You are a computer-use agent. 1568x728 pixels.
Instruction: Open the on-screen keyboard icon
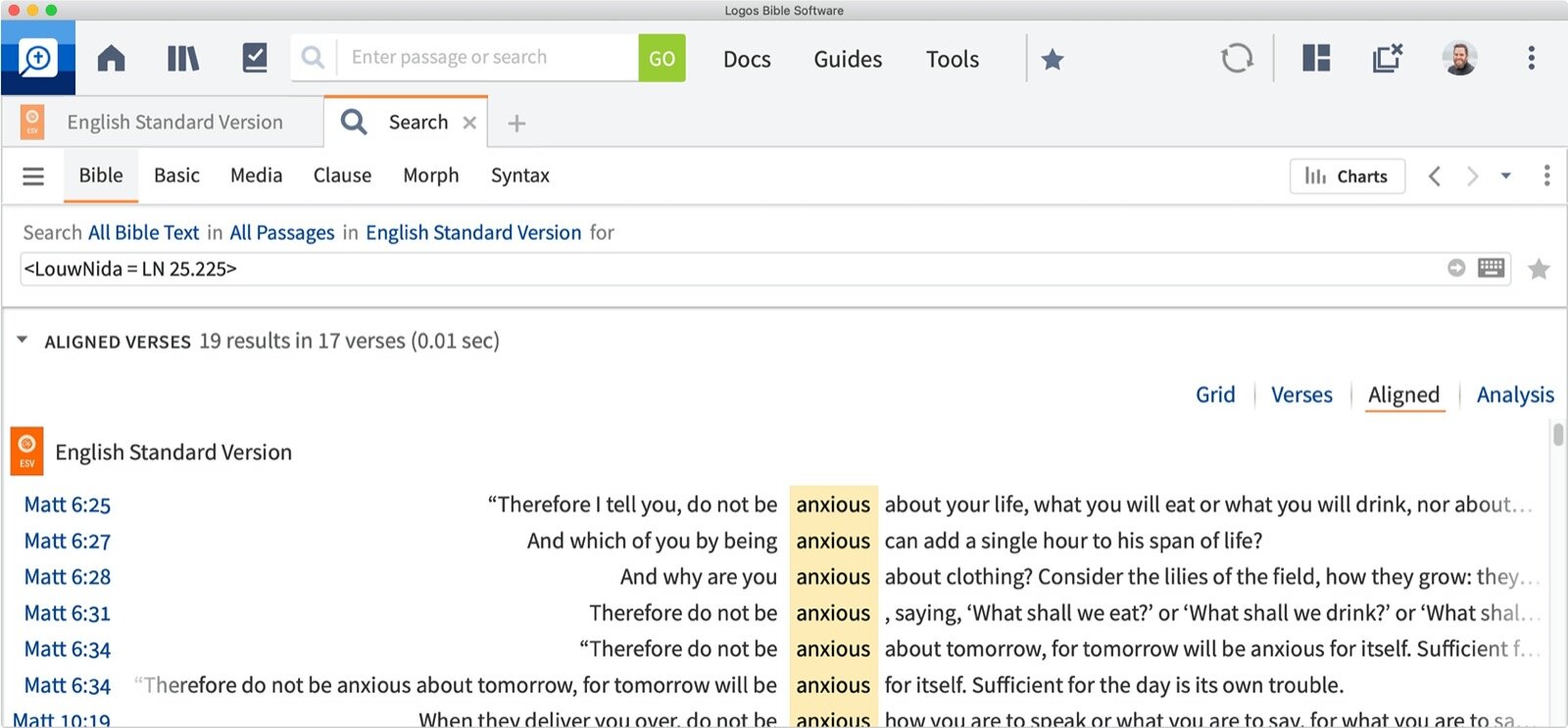click(1491, 267)
